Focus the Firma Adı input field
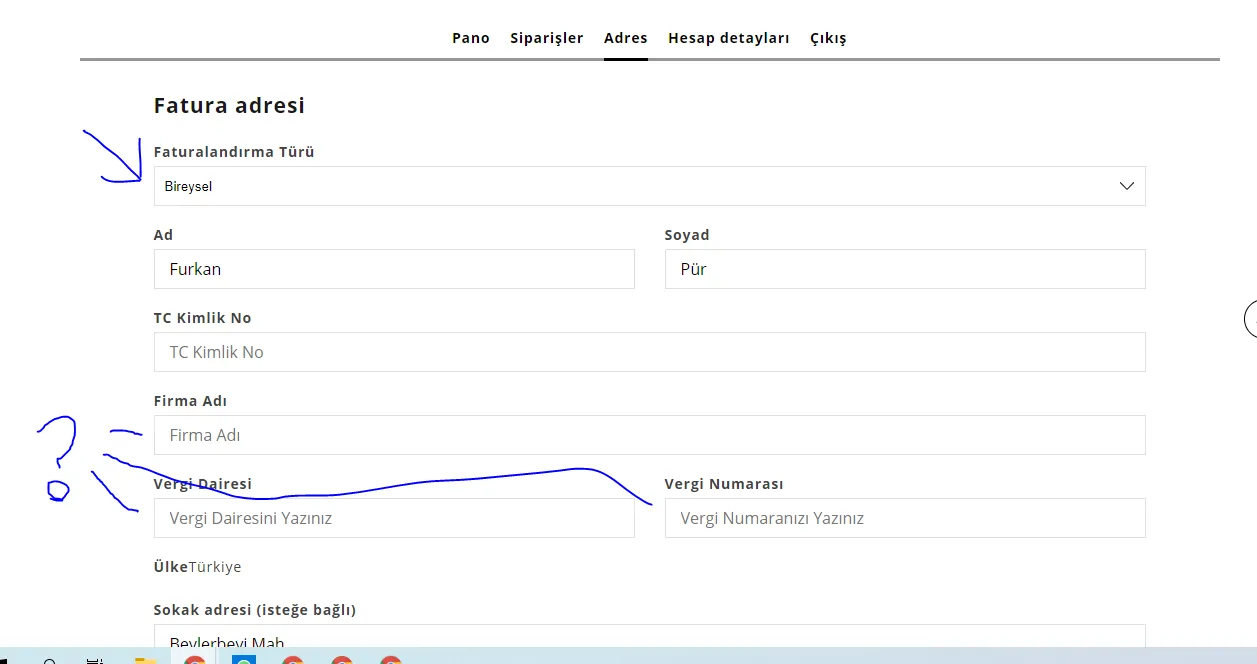 click(x=650, y=435)
